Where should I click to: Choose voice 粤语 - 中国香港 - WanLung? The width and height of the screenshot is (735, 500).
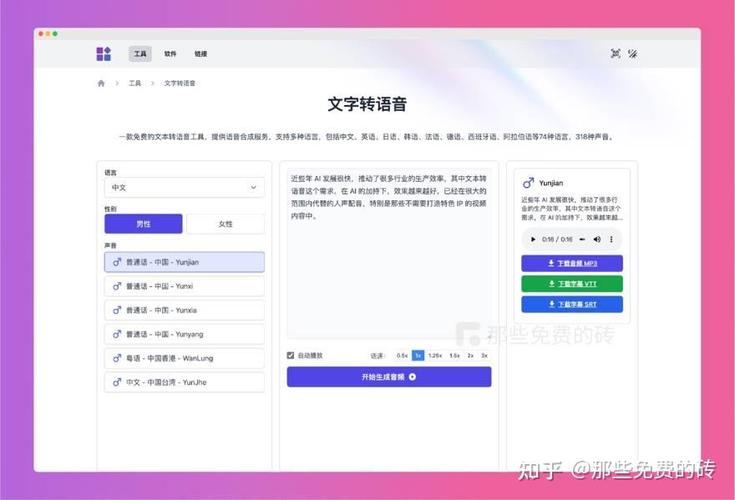(184, 358)
